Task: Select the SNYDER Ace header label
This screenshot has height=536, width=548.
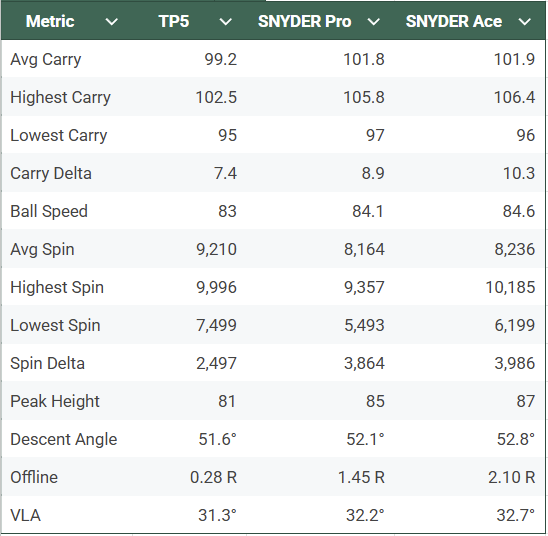Action: pyautogui.click(x=454, y=21)
